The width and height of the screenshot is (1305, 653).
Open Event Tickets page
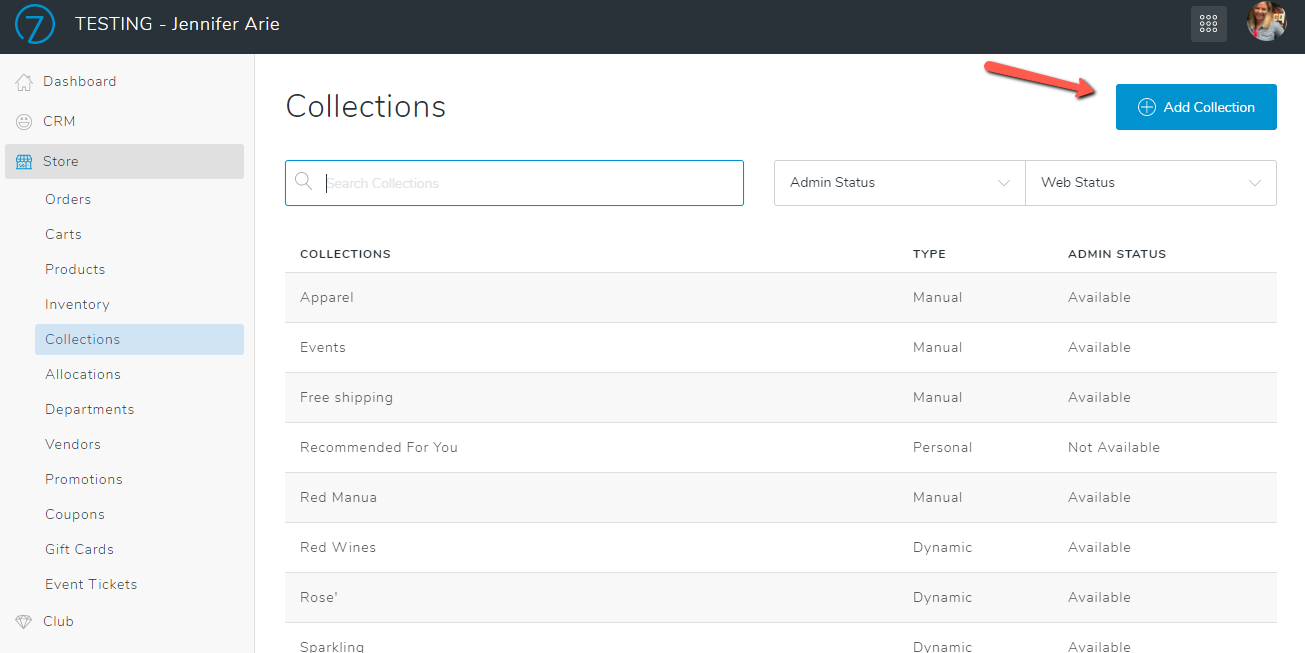tap(91, 584)
